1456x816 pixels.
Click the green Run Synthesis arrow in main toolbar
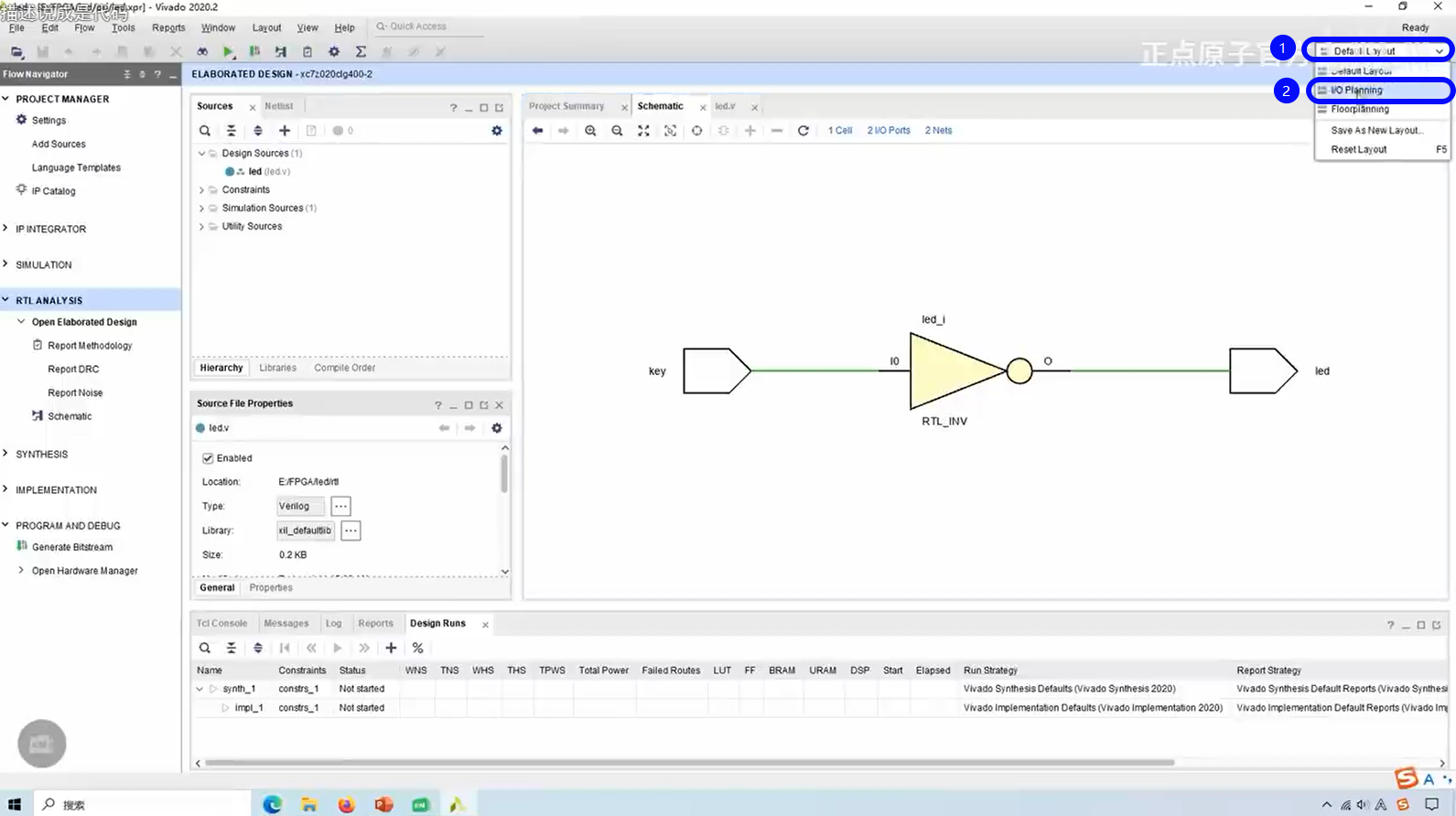click(x=228, y=52)
